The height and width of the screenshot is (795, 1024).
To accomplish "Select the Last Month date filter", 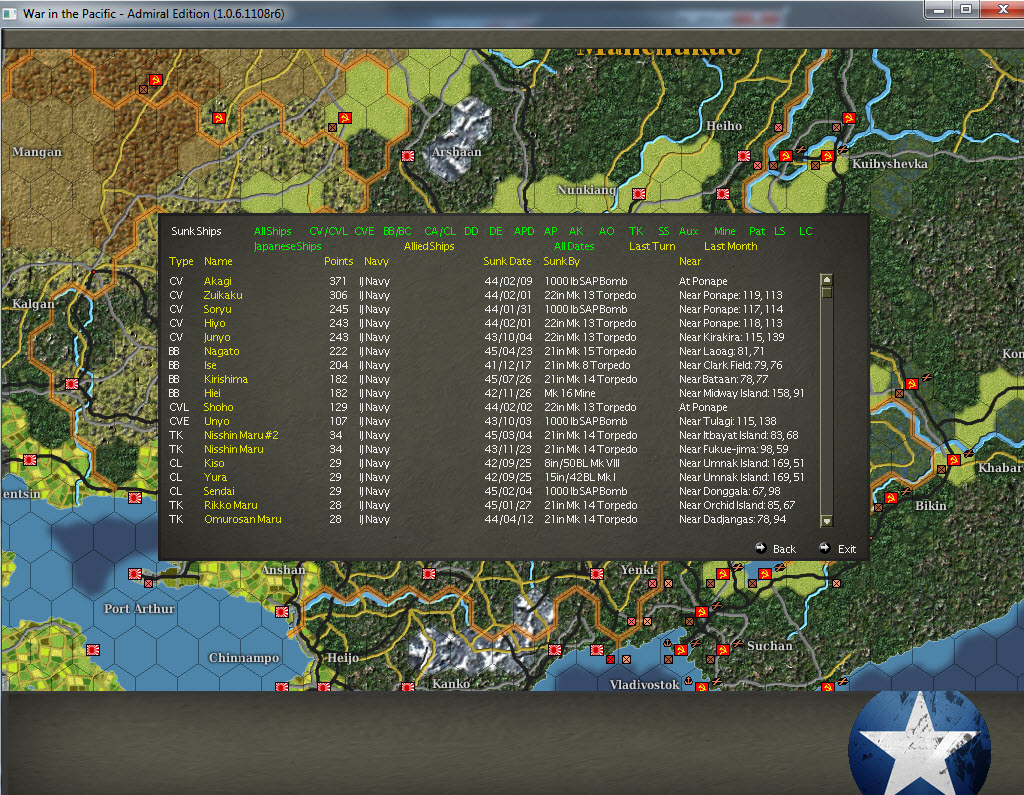I will 730,246.
